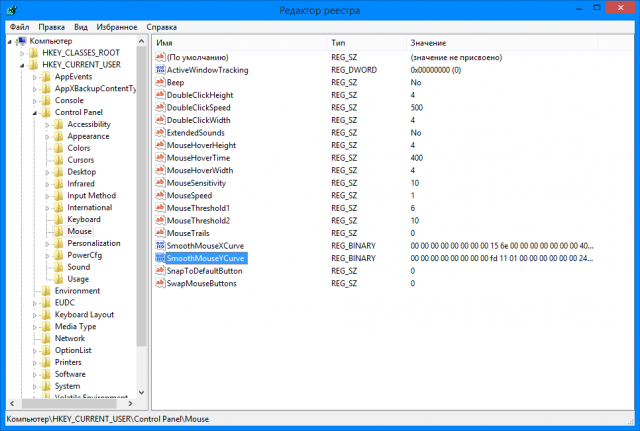Select the PowerCfg key in the tree
640x431 pixels.
[x=84, y=255]
